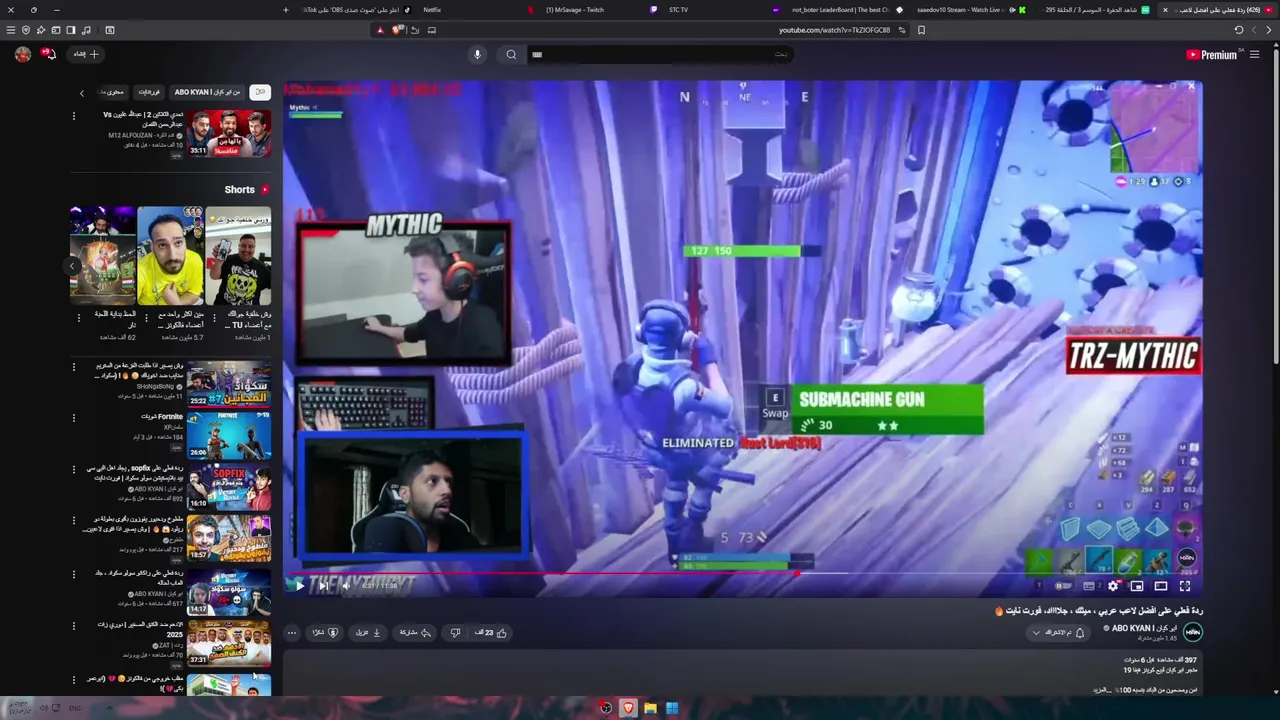Open the 14:17 solo squad video thumbnail
Screen dimensions: 1280x720
[229, 592]
